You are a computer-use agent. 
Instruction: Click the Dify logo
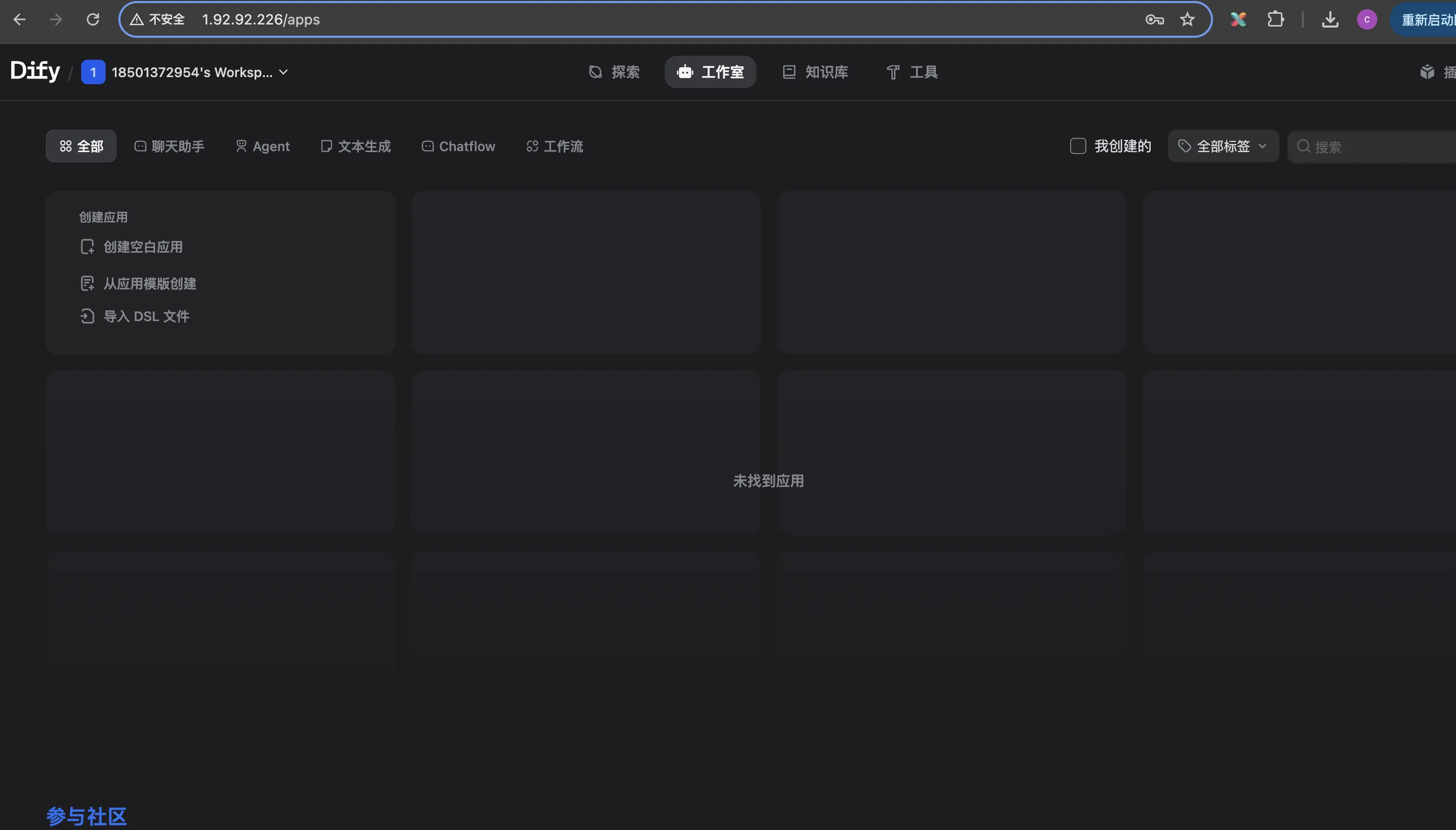[35, 71]
